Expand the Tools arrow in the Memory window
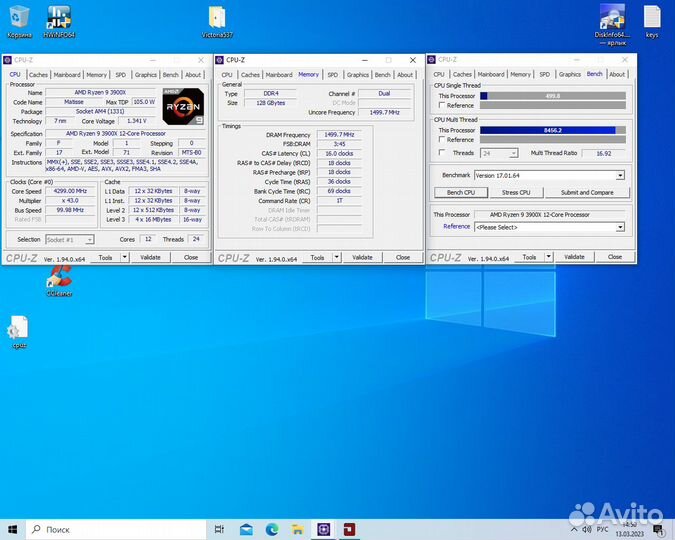Viewport: 675px width, 540px height. pyautogui.click(x=337, y=257)
